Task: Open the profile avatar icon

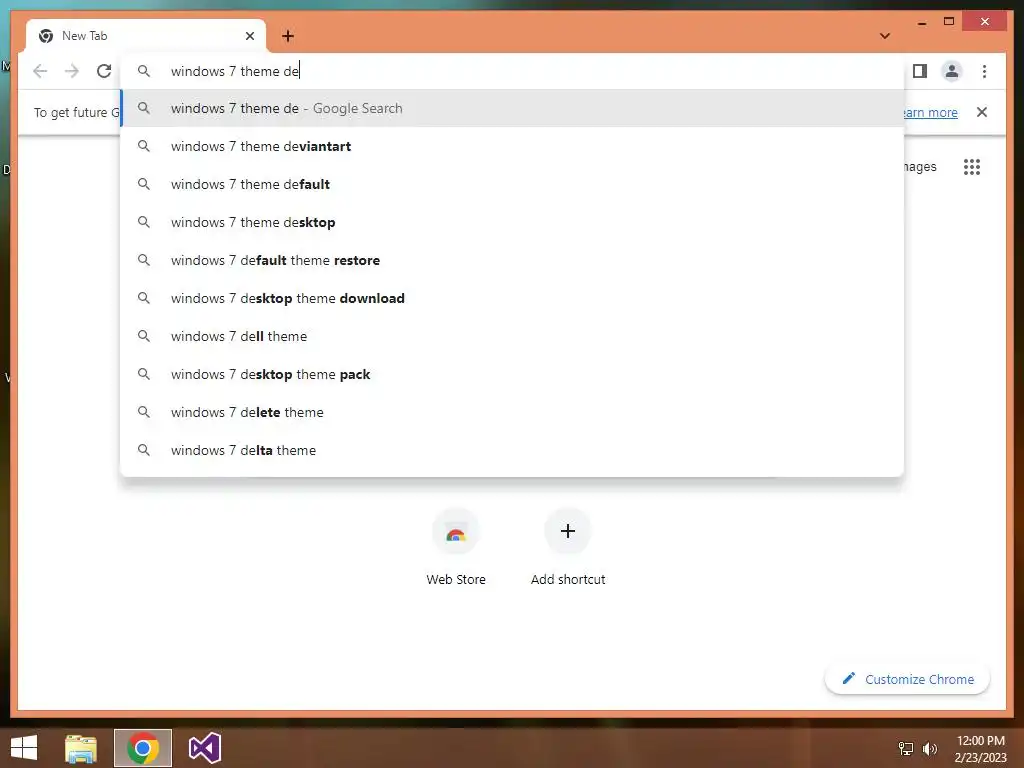Action: pos(952,71)
